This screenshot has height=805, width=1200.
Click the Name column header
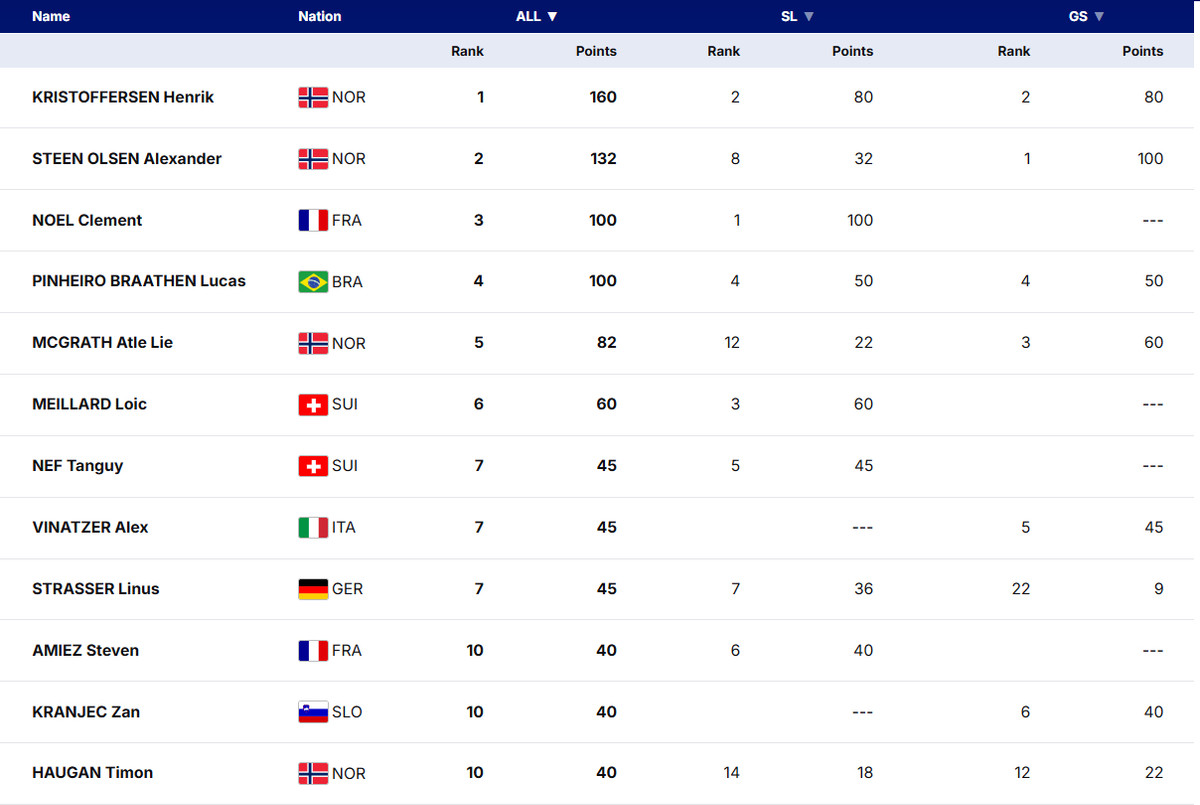[51, 17]
